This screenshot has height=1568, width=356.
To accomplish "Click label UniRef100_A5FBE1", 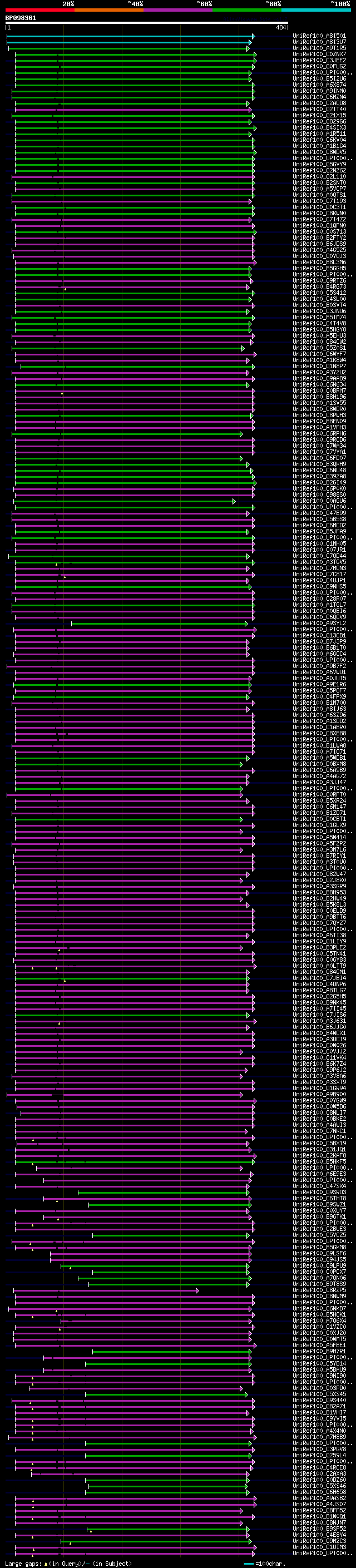I will (319, 1345).
